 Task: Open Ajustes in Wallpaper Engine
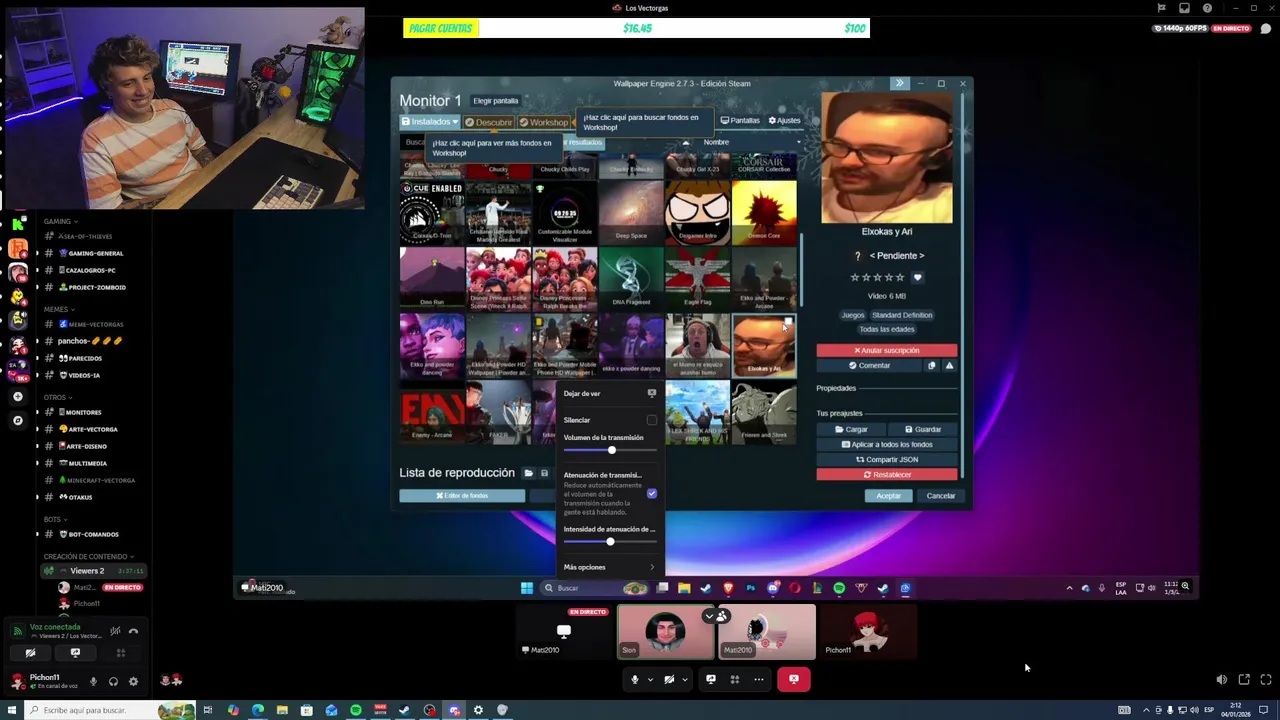coord(784,120)
